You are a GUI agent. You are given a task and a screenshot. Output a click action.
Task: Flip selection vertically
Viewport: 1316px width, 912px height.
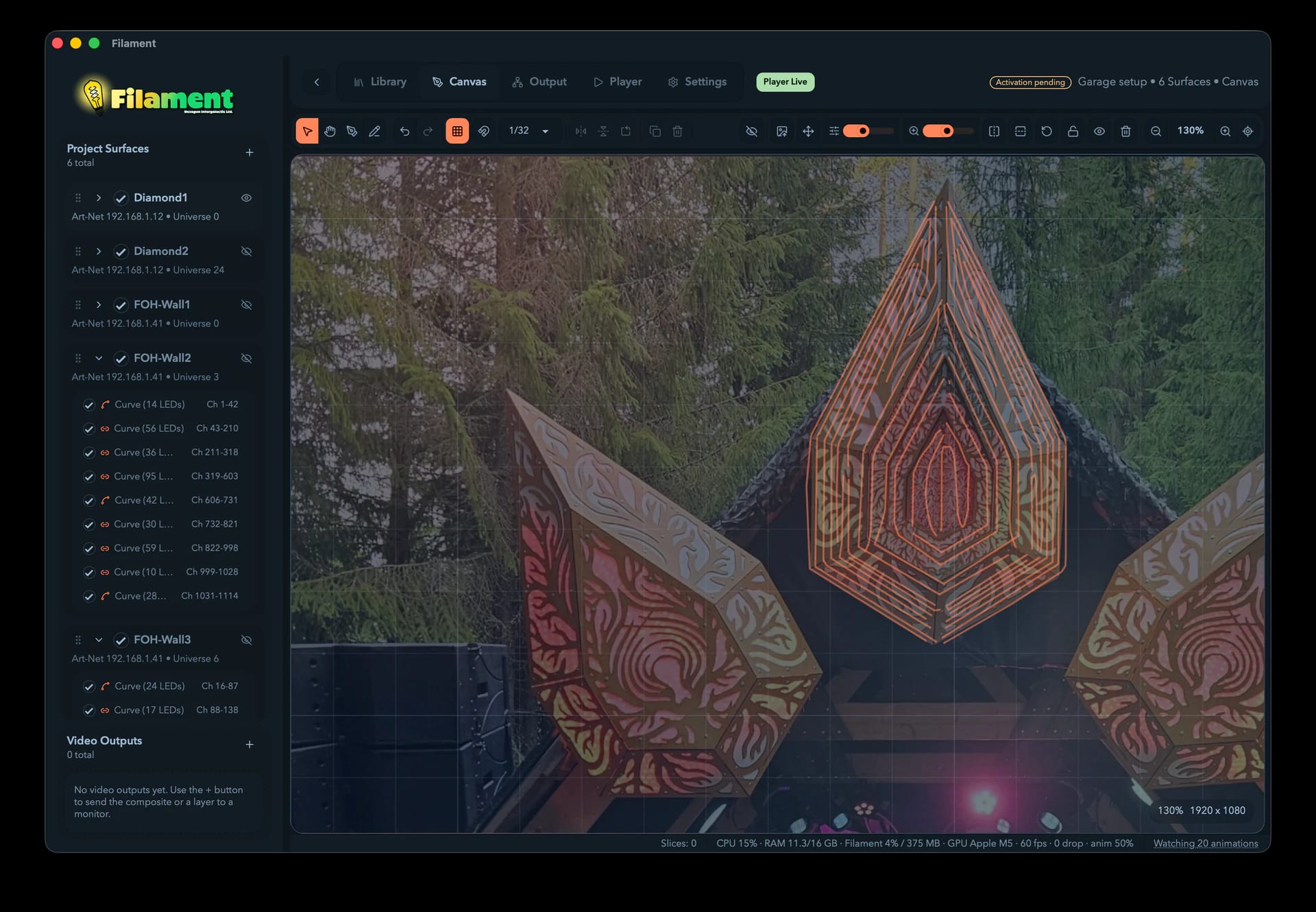tap(603, 131)
